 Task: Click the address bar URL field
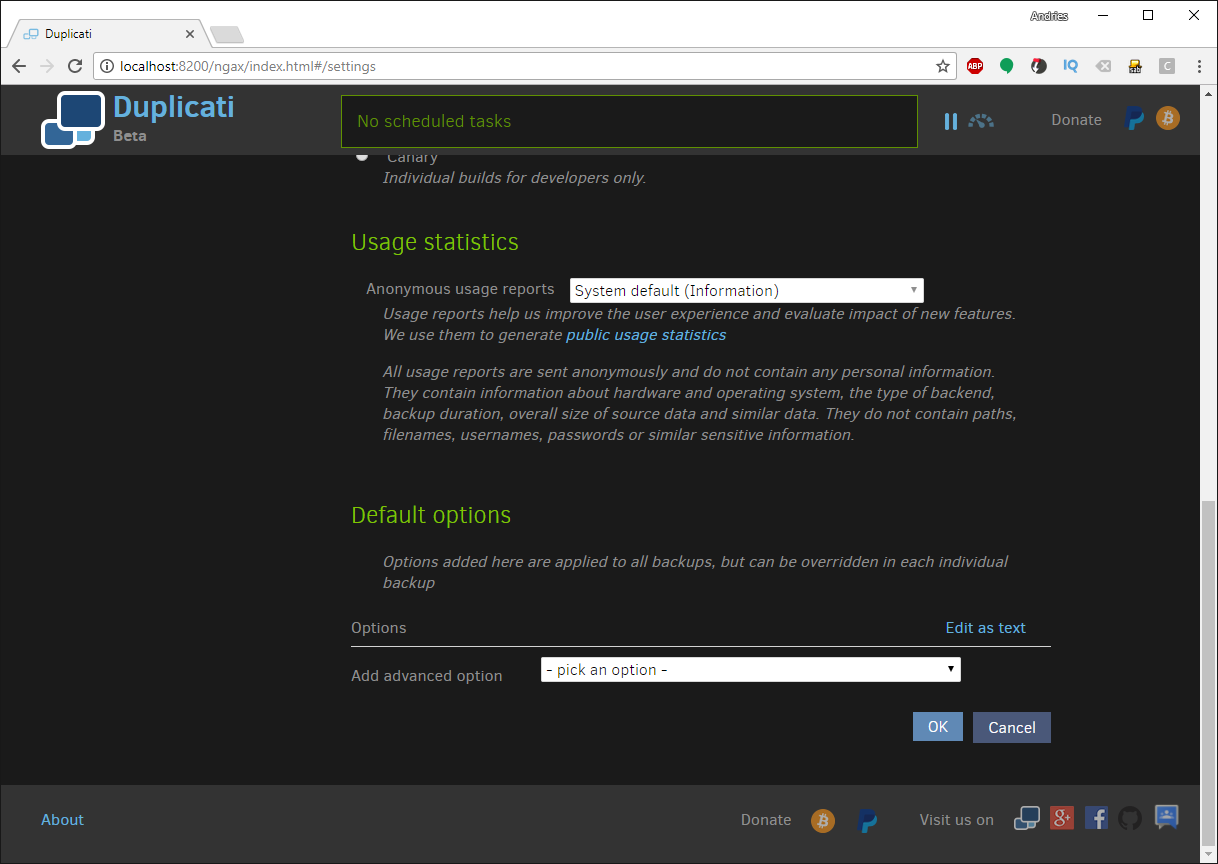point(525,66)
